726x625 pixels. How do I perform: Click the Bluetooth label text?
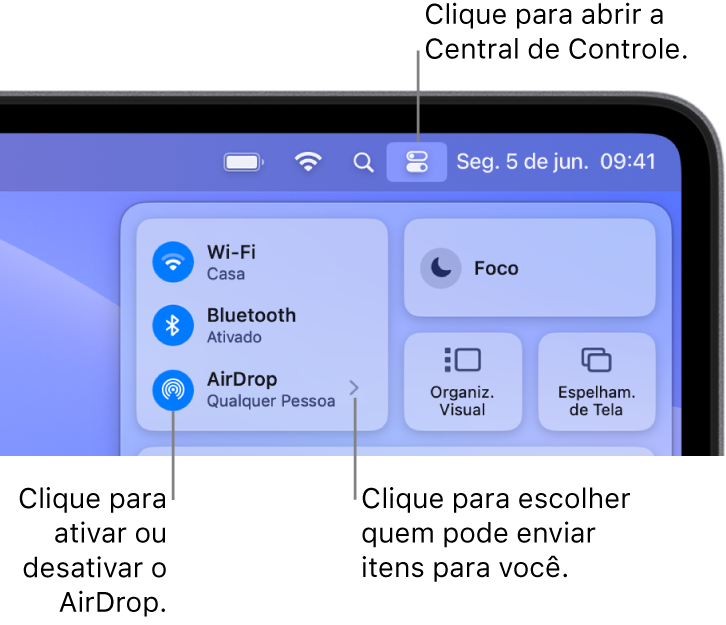(x=251, y=315)
